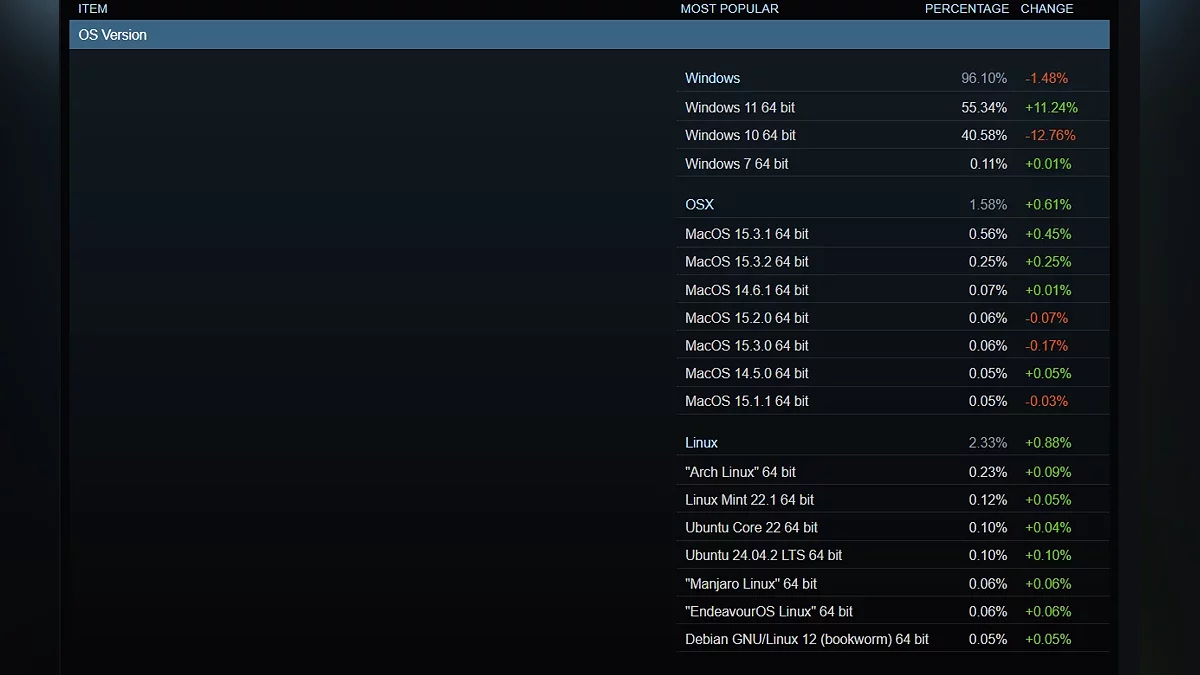
Task: Click the ITEM column header
Action: point(93,9)
